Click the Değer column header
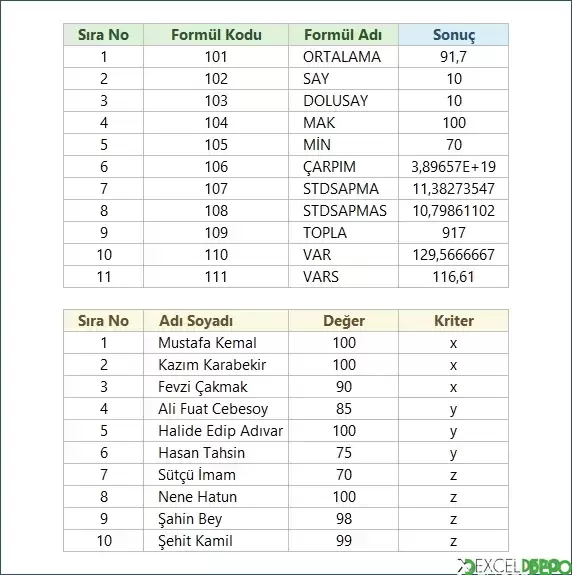 (x=344, y=321)
